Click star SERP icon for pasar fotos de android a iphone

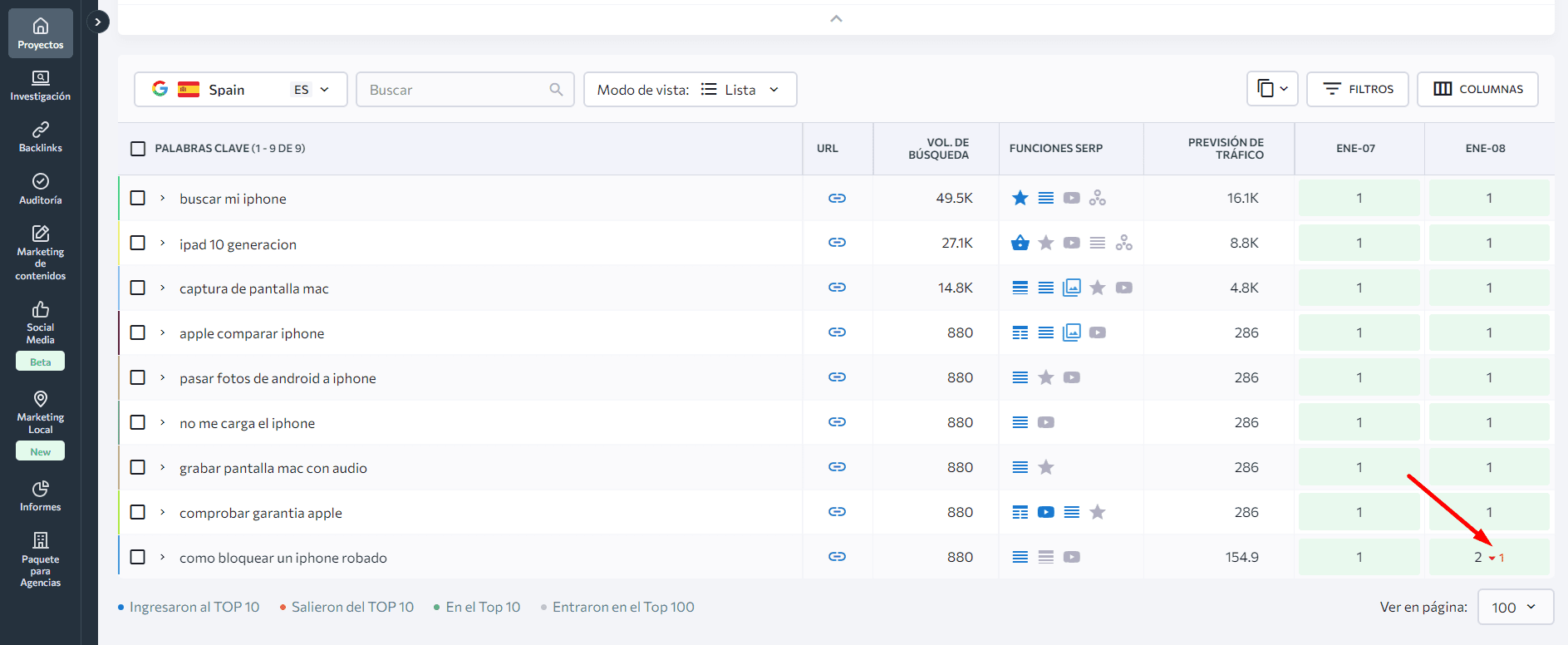click(1046, 377)
